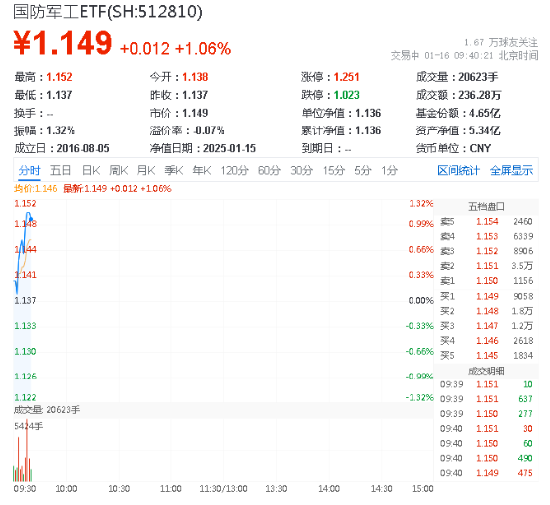Click the 最高 value 1.152
Viewport: 550px width, 505px height.
tap(59, 77)
